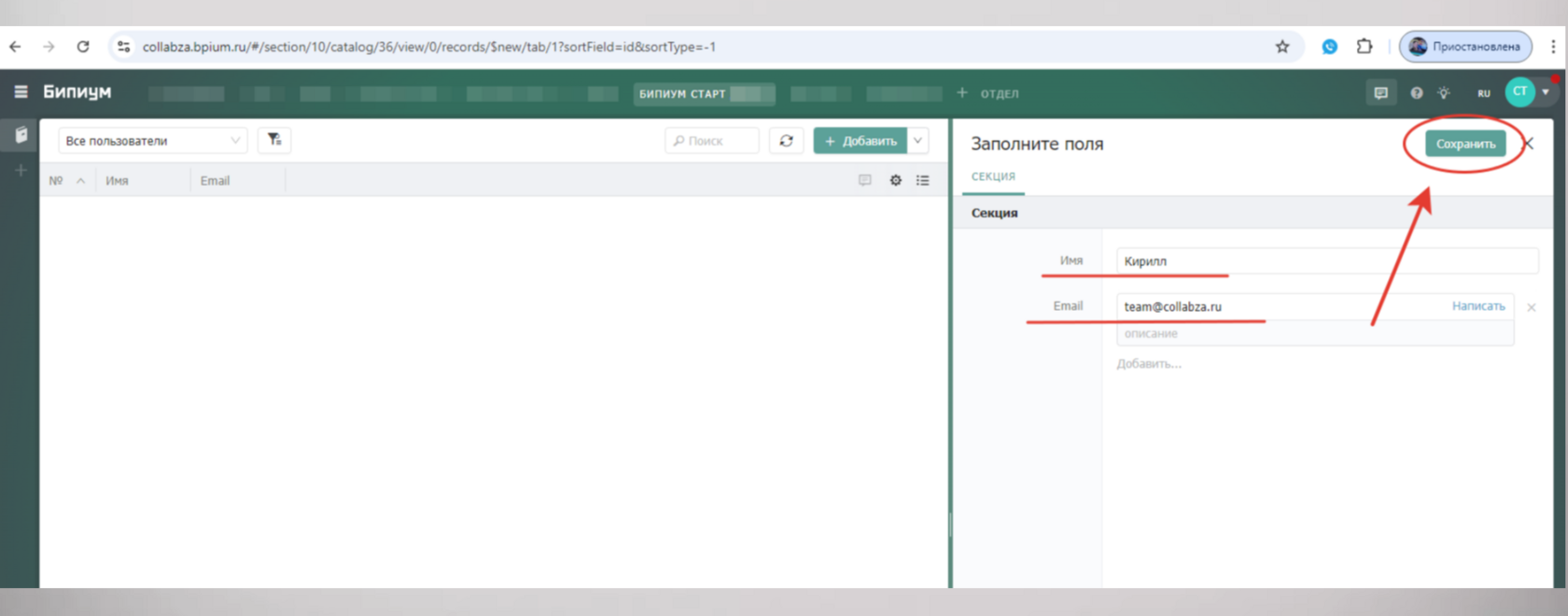
Task: Open the Приостановлена browser profile button
Action: [x=1465, y=47]
